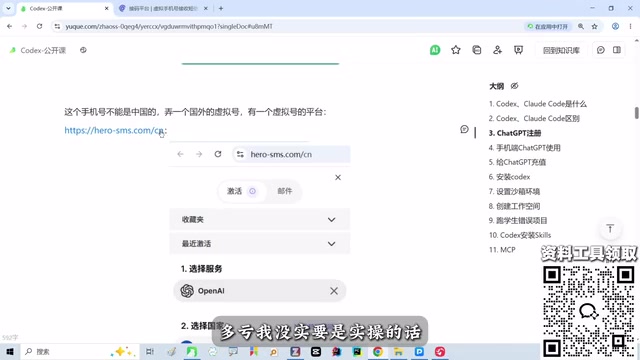The image size is (640, 360).
Task: Open the hero-sms.com/cn hyperlink
Action: coord(114,130)
